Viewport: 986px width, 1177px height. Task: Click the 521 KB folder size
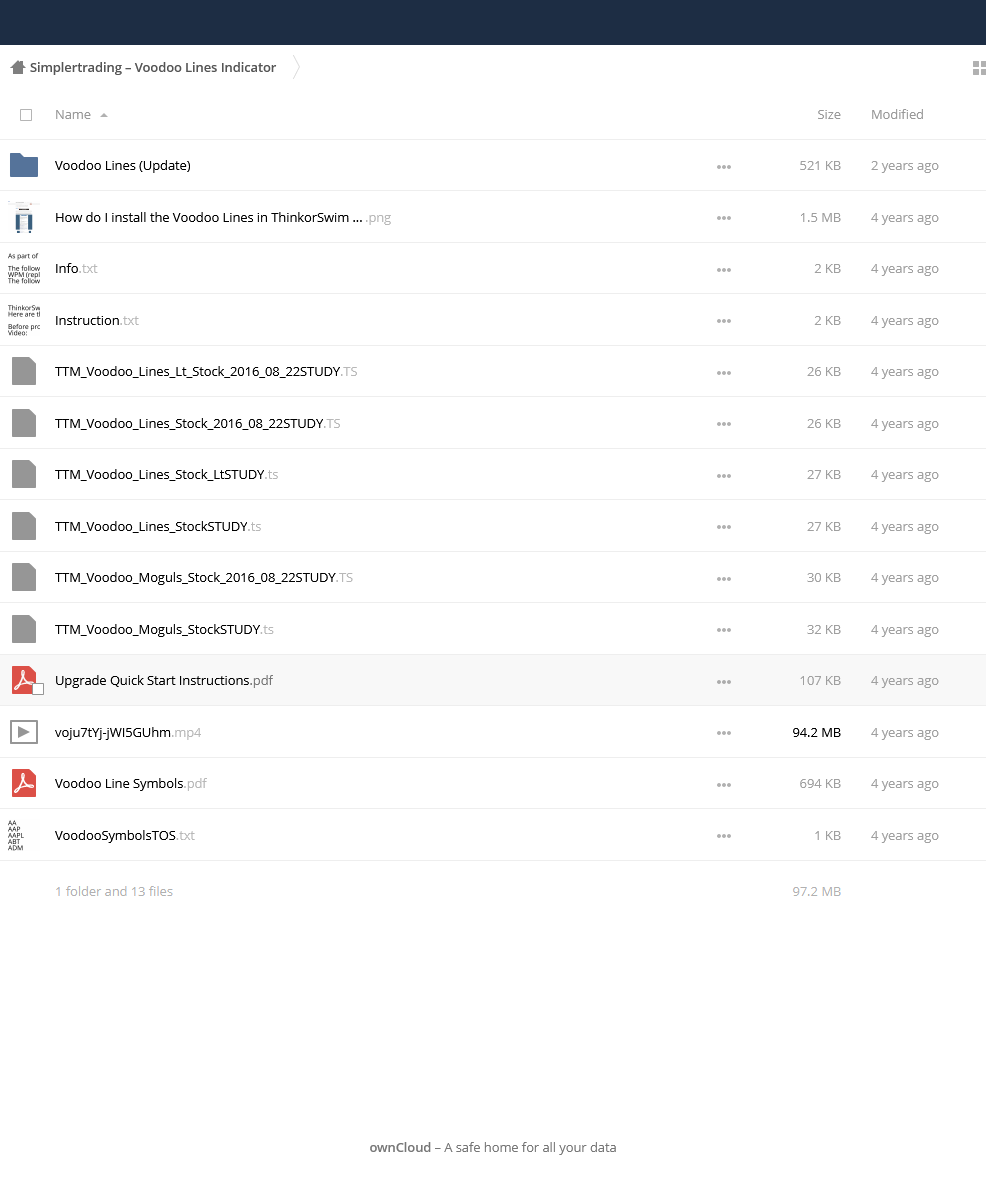click(820, 165)
